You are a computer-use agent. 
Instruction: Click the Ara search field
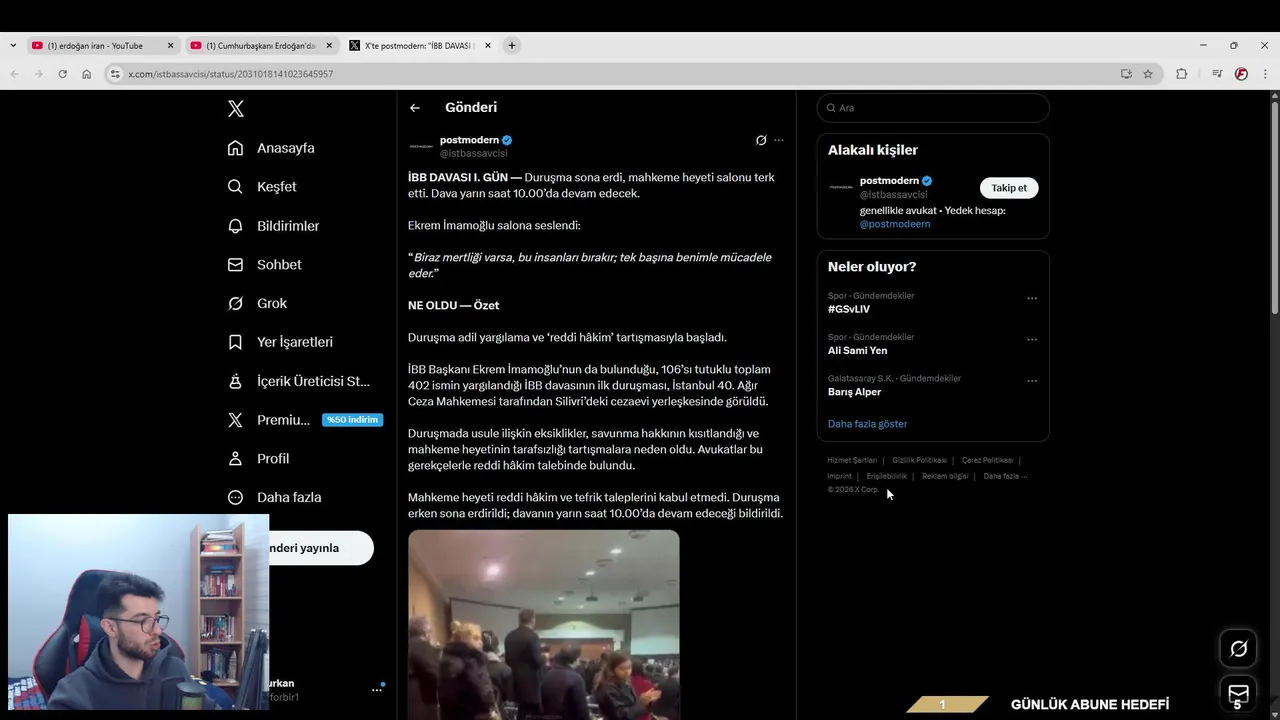point(933,108)
